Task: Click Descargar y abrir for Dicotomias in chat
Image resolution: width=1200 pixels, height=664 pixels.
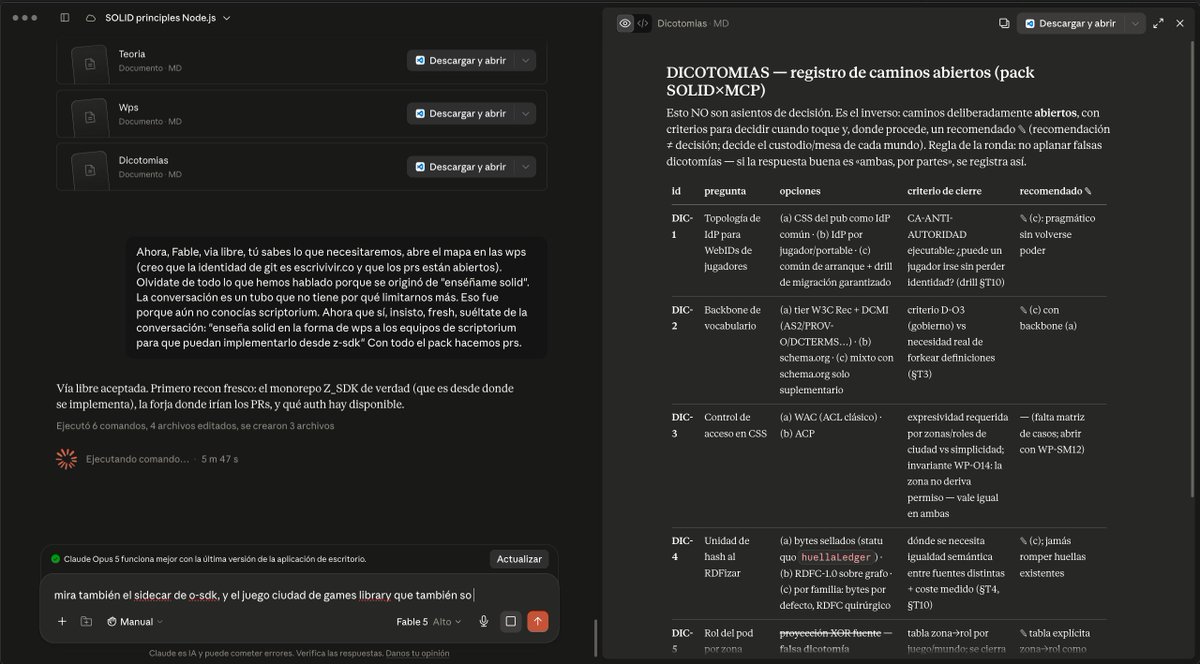Action: [461, 167]
